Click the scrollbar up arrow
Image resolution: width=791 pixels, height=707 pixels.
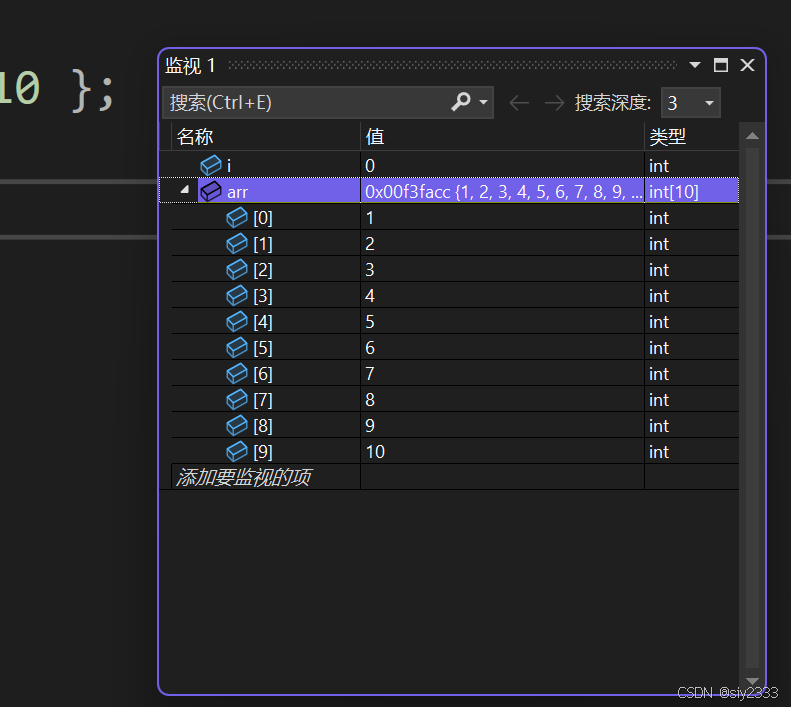[x=752, y=135]
